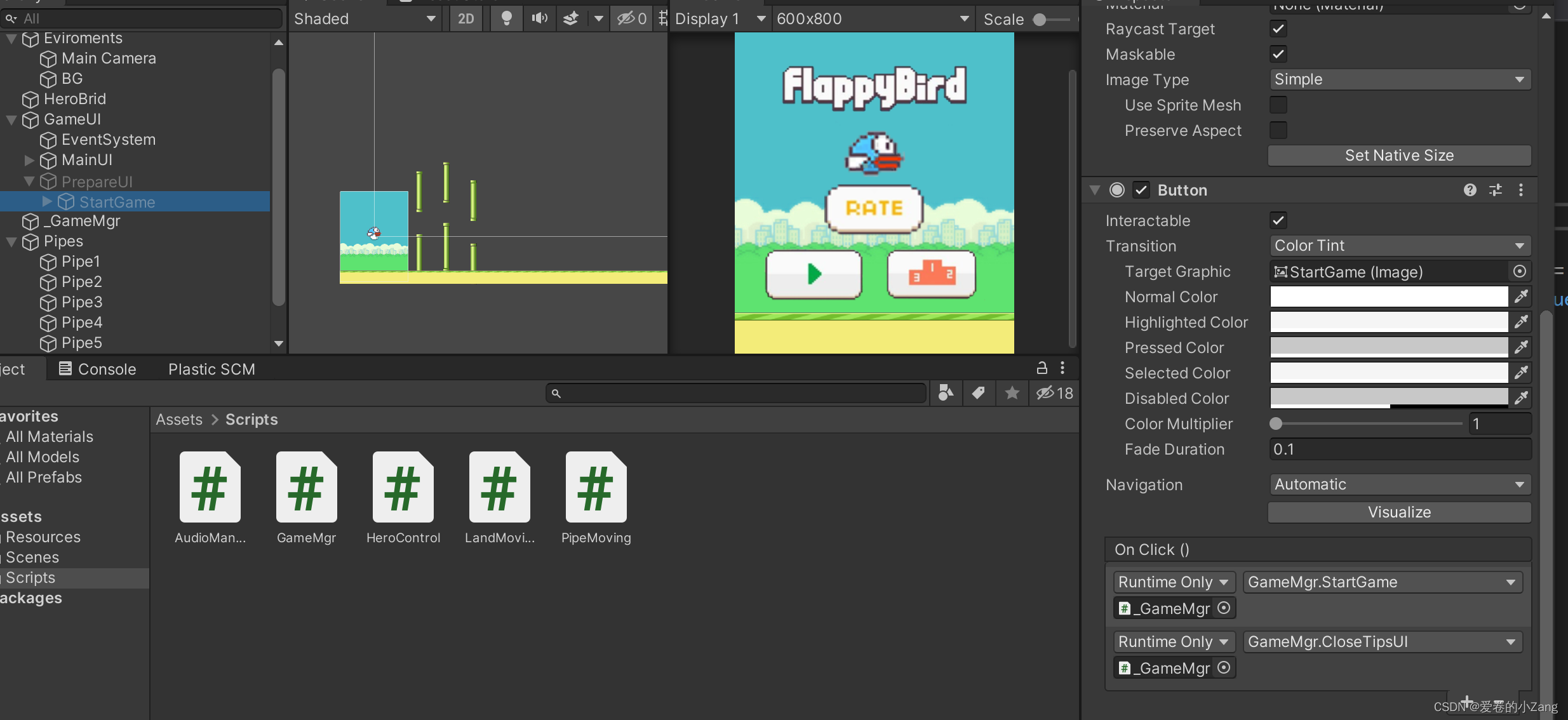Screen dimensions: 1568x720
Task: Open GameMgr.StartGame function dropdown
Action: 1383,582
